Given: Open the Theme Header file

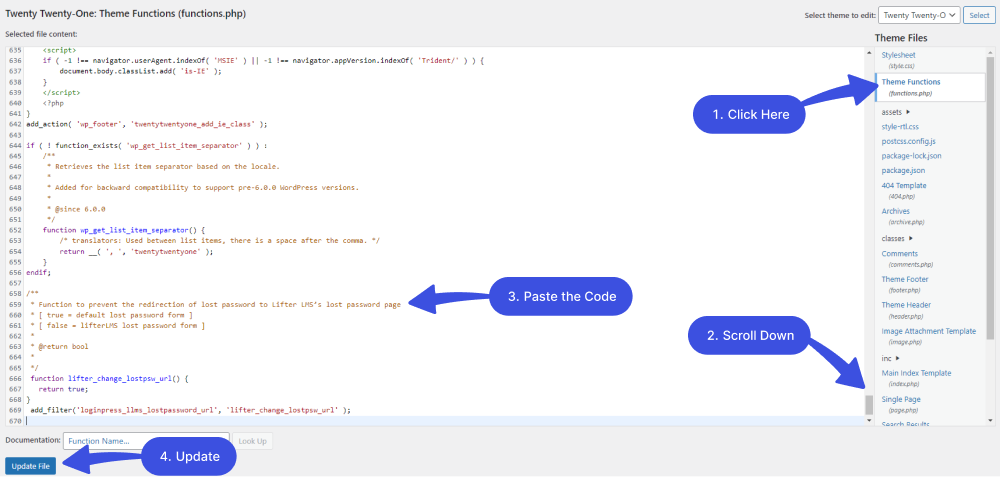Looking at the screenshot, I should click(906, 304).
